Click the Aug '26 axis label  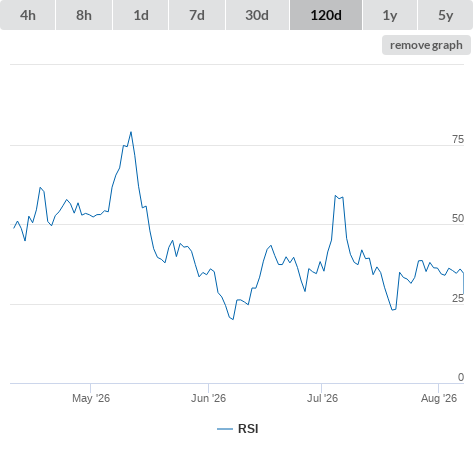click(439, 398)
